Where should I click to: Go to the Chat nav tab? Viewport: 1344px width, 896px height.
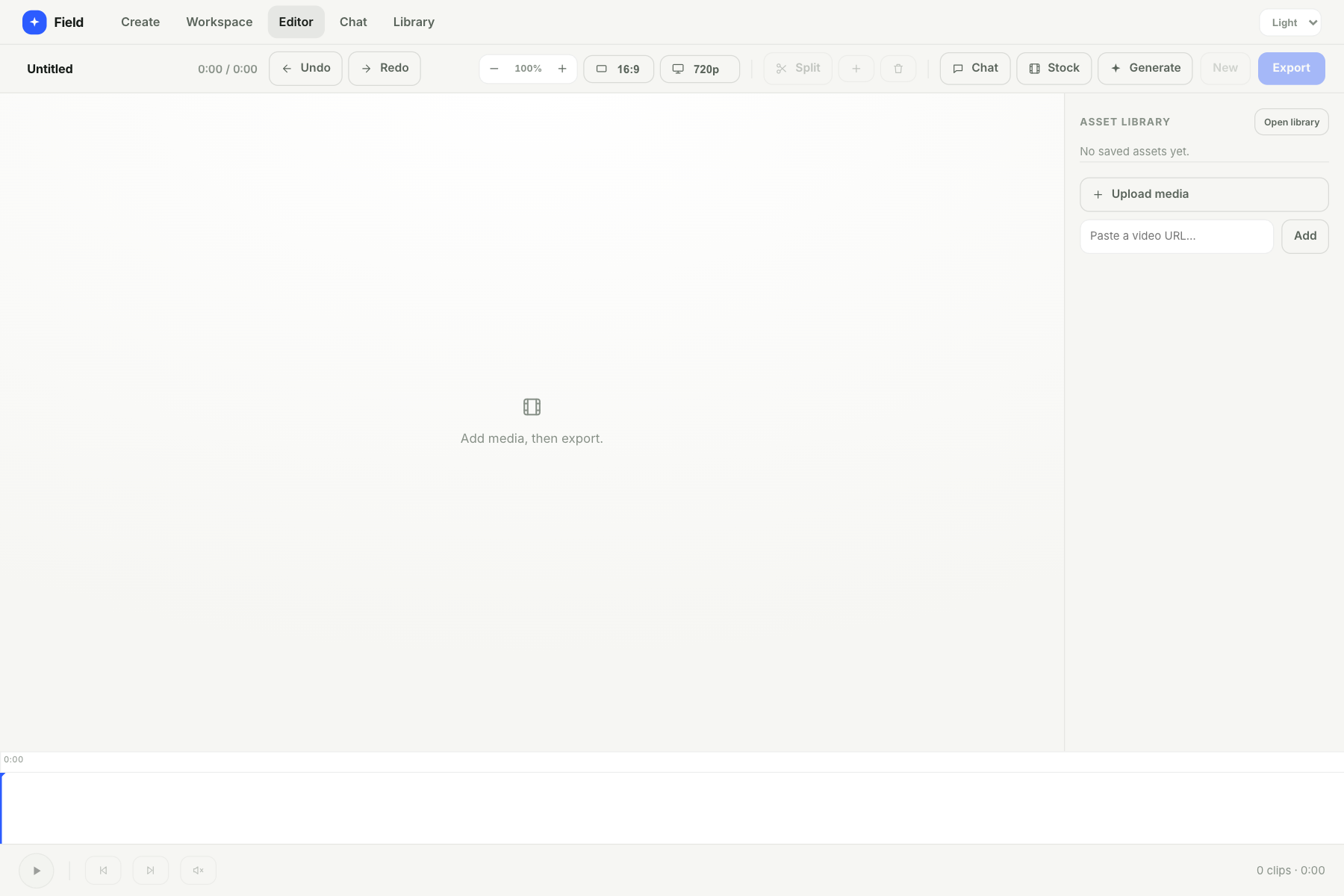(x=353, y=22)
